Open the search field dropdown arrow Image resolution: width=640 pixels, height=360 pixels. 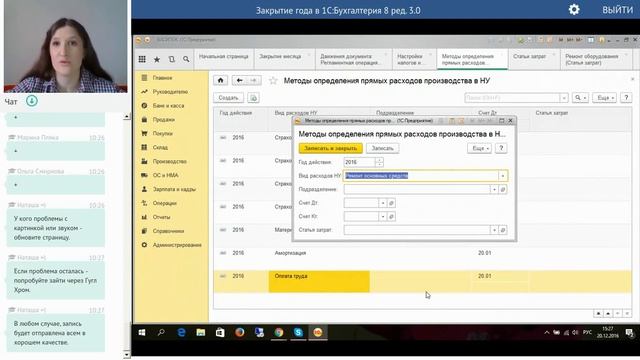564,98
